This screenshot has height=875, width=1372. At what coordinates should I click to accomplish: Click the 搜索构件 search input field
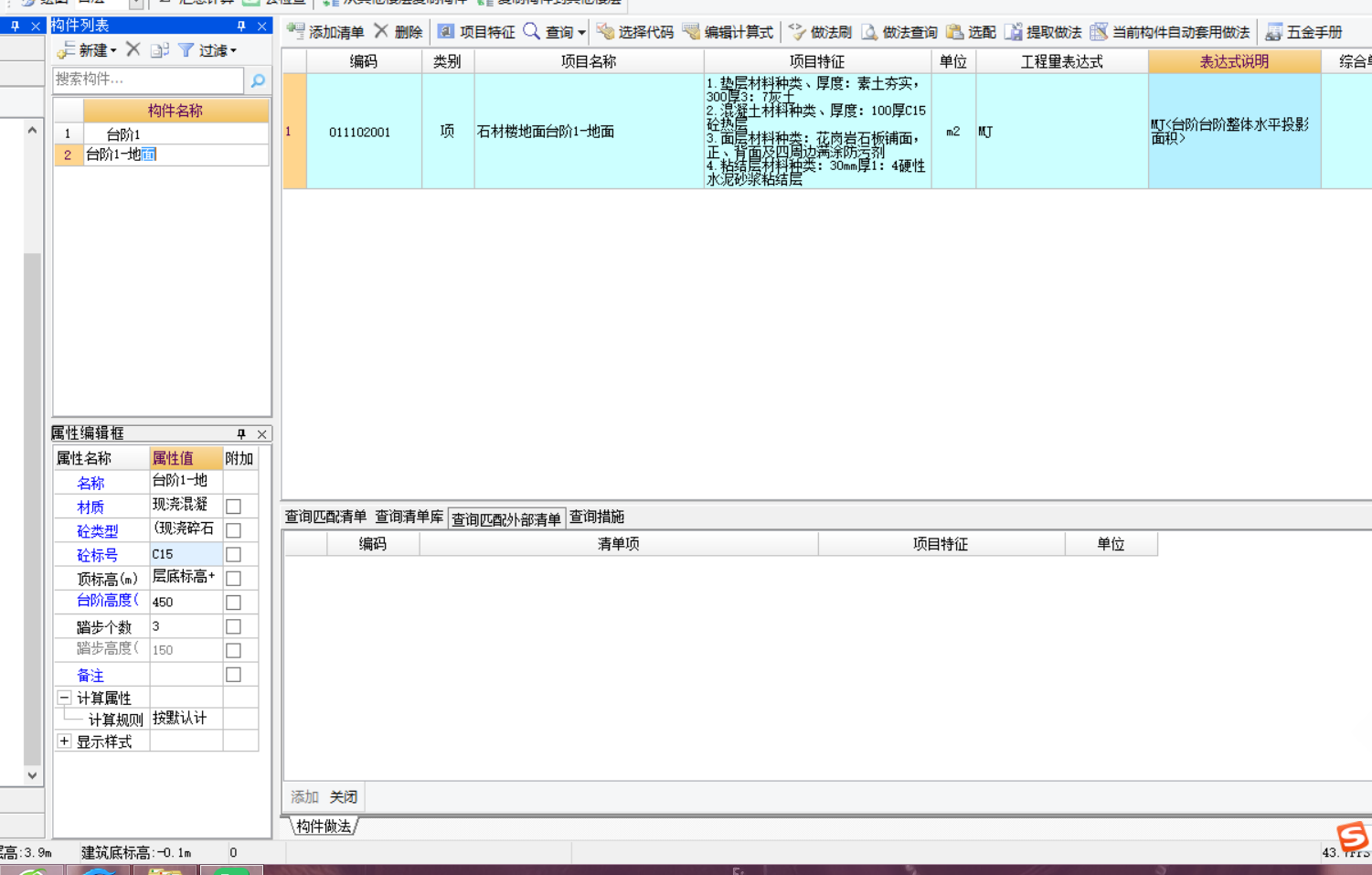click(x=148, y=80)
